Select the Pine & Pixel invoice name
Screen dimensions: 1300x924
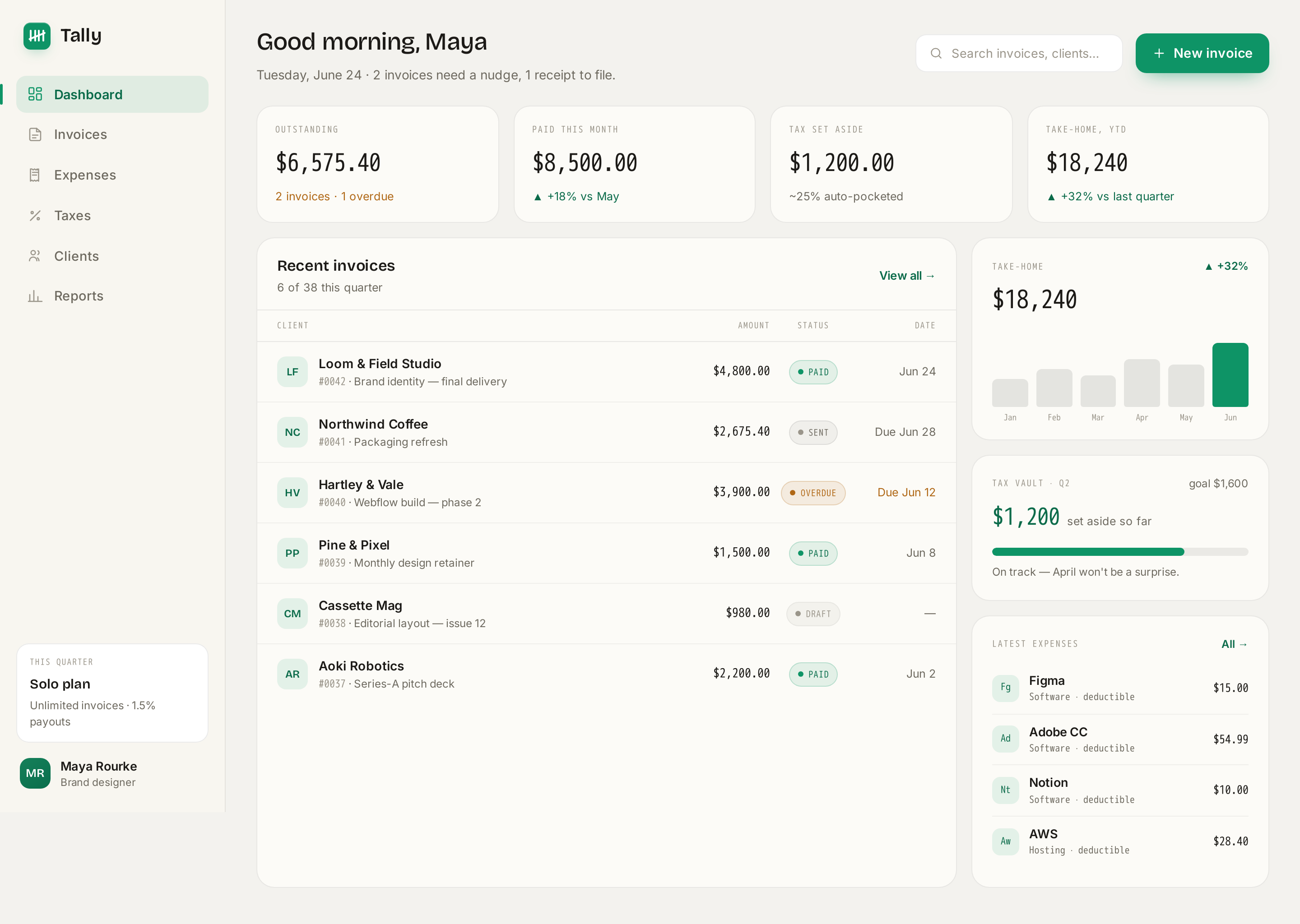click(354, 545)
